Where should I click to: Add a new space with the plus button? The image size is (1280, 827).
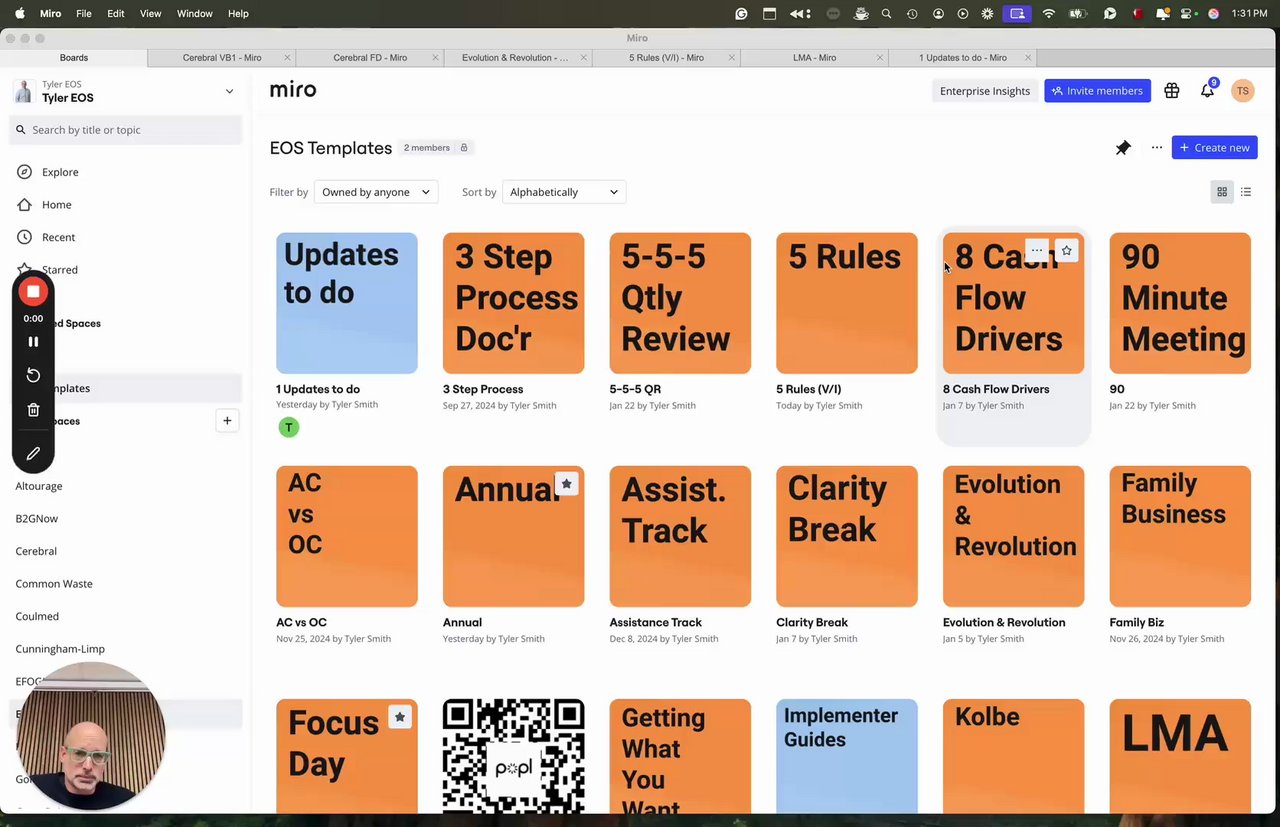coord(227,421)
